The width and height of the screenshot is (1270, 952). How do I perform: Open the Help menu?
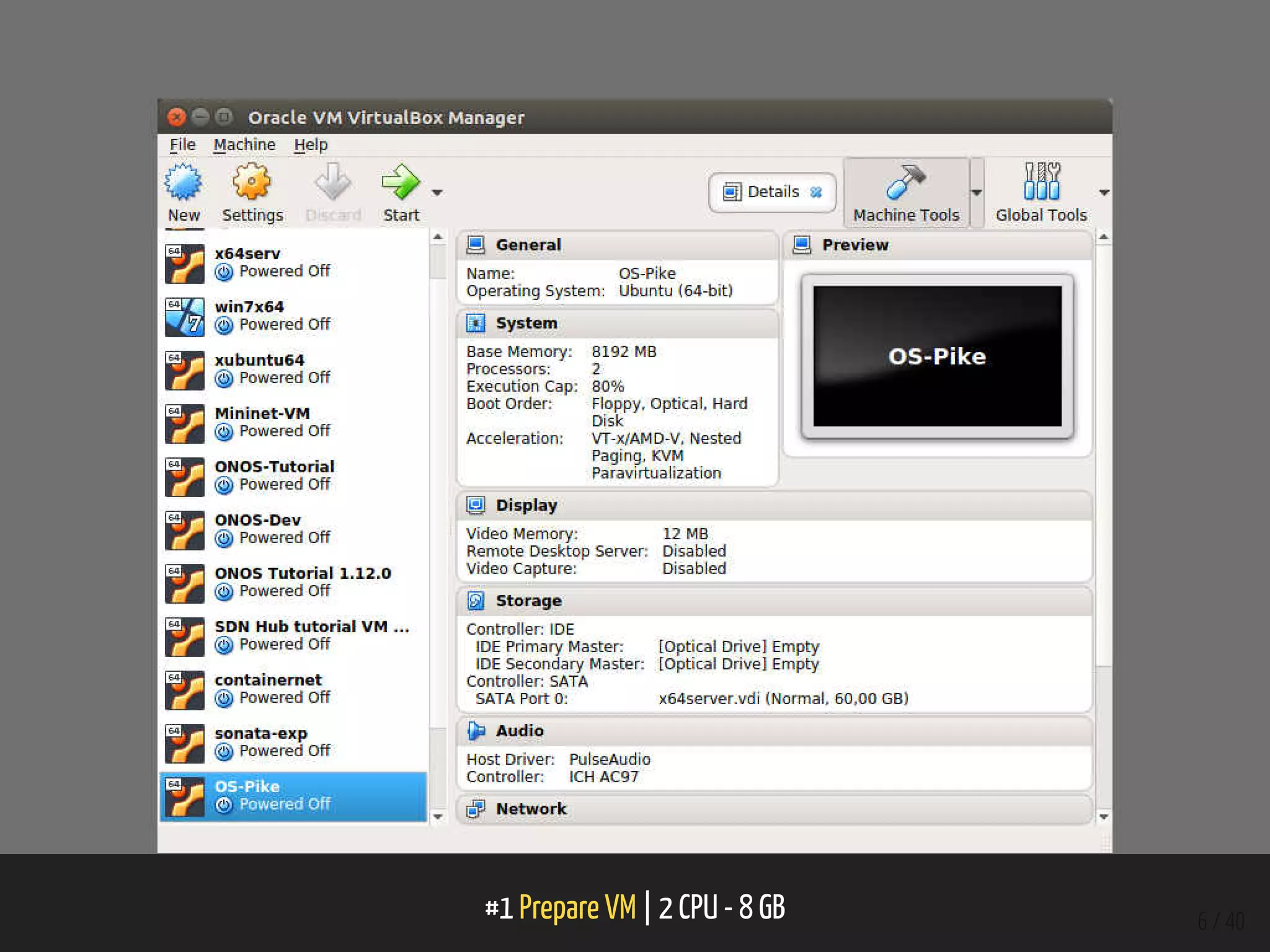(311, 144)
